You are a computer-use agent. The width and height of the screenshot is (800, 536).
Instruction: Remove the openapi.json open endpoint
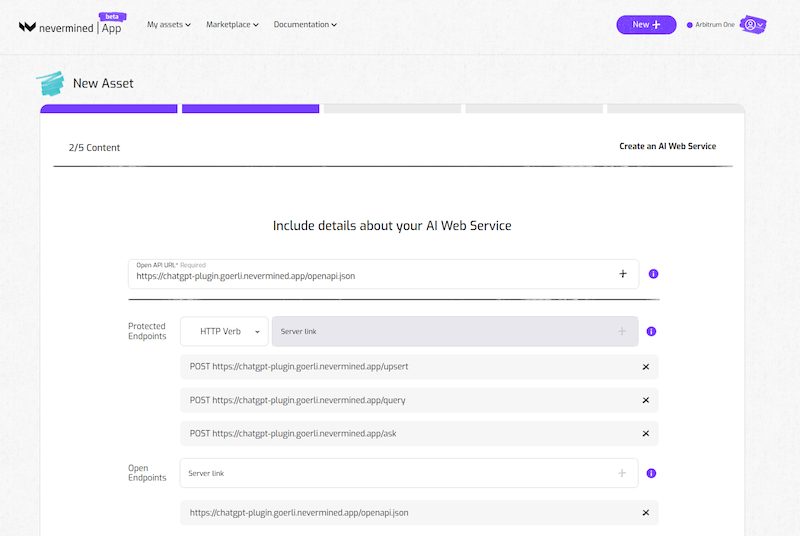[645, 513]
